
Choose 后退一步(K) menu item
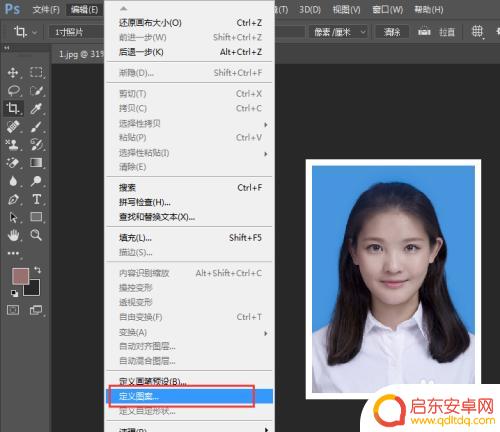189,52
